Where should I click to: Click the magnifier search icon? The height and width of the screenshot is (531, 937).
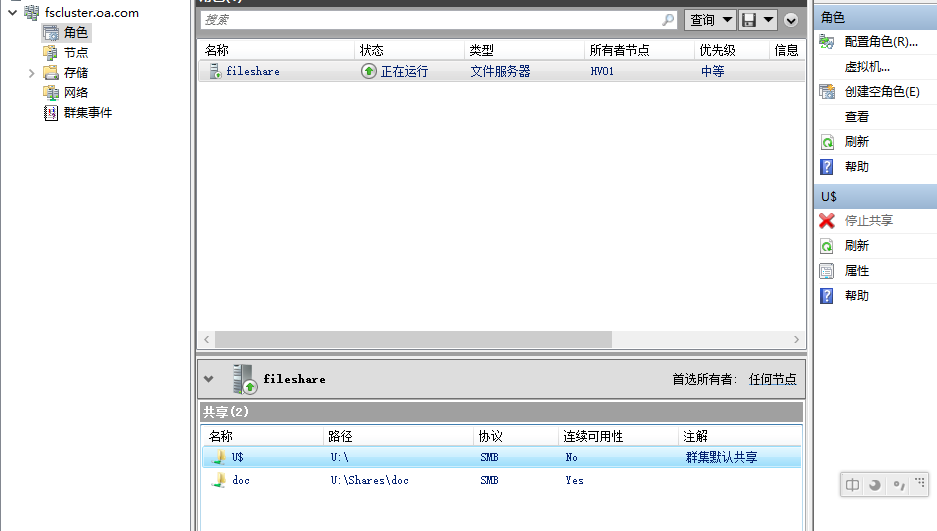click(668, 20)
